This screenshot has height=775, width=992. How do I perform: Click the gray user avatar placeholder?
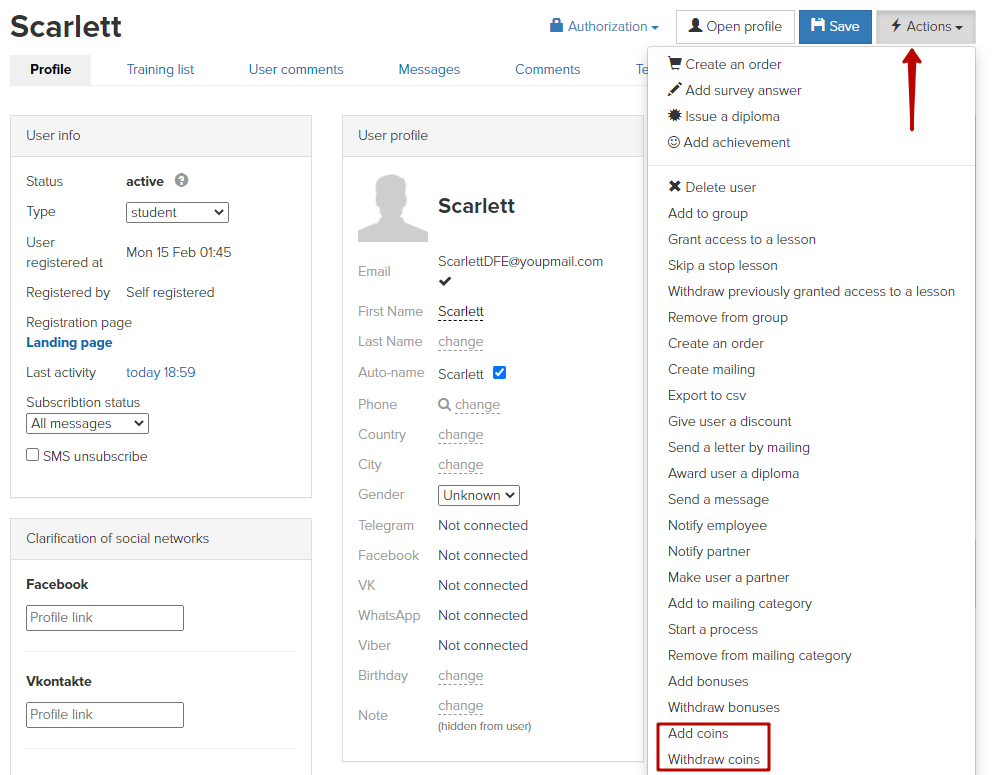[392, 208]
